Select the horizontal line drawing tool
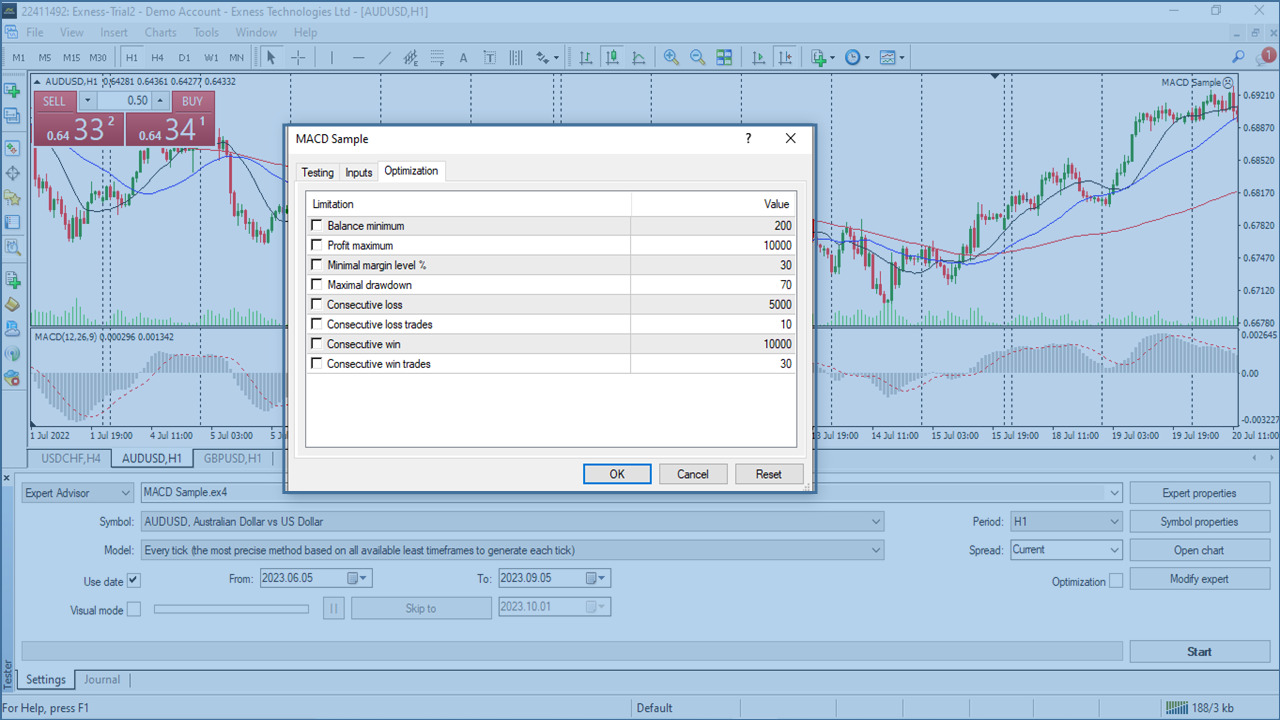The height and width of the screenshot is (720, 1280). (x=358, y=57)
